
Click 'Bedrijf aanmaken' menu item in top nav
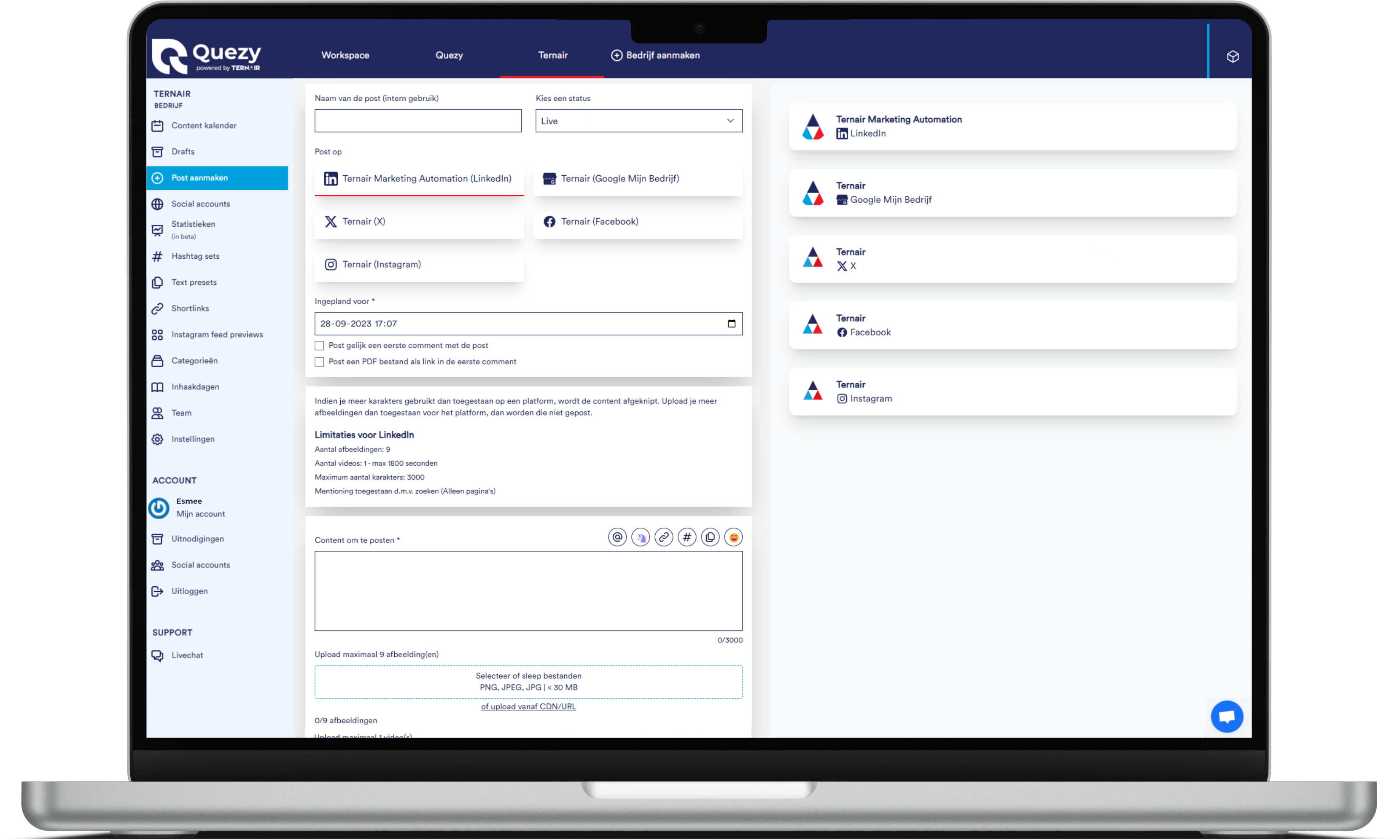pos(656,55)
